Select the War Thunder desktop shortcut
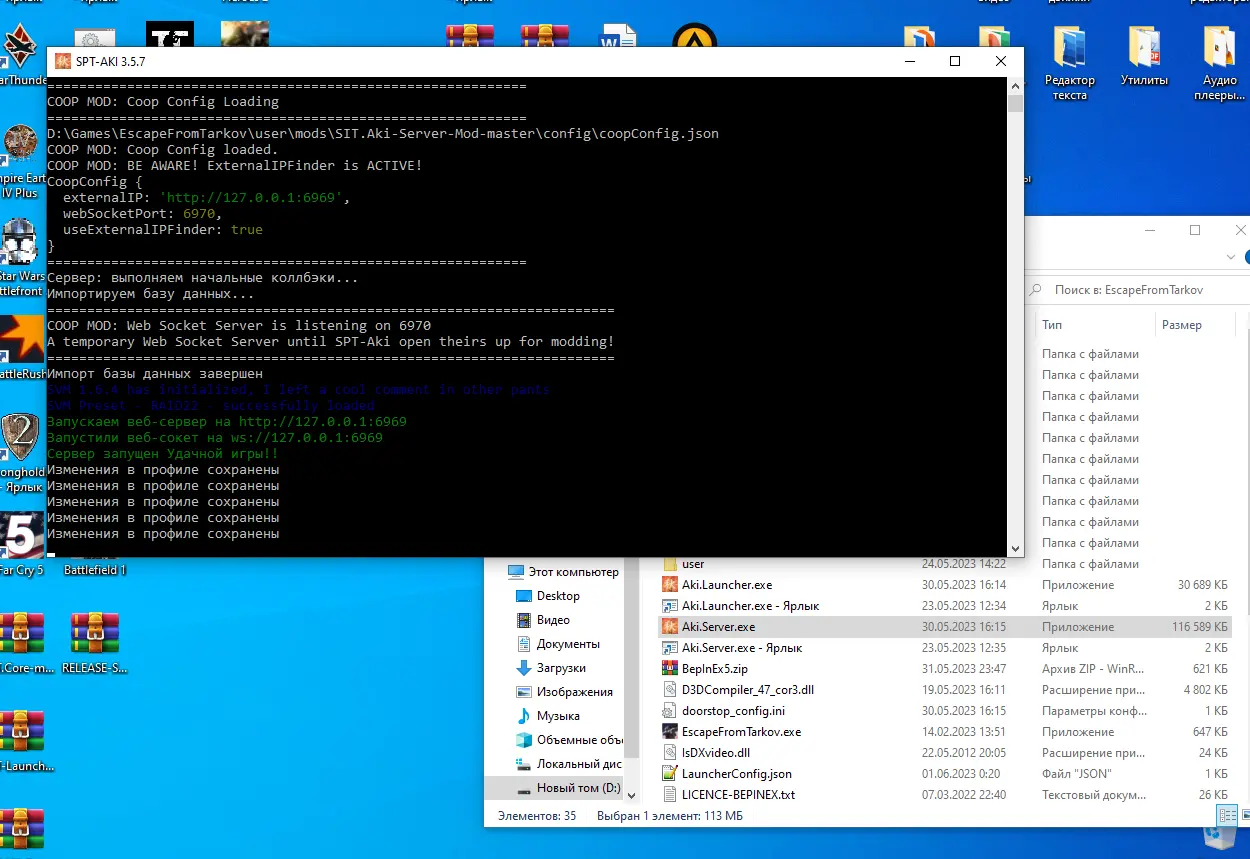 (20, 55)
